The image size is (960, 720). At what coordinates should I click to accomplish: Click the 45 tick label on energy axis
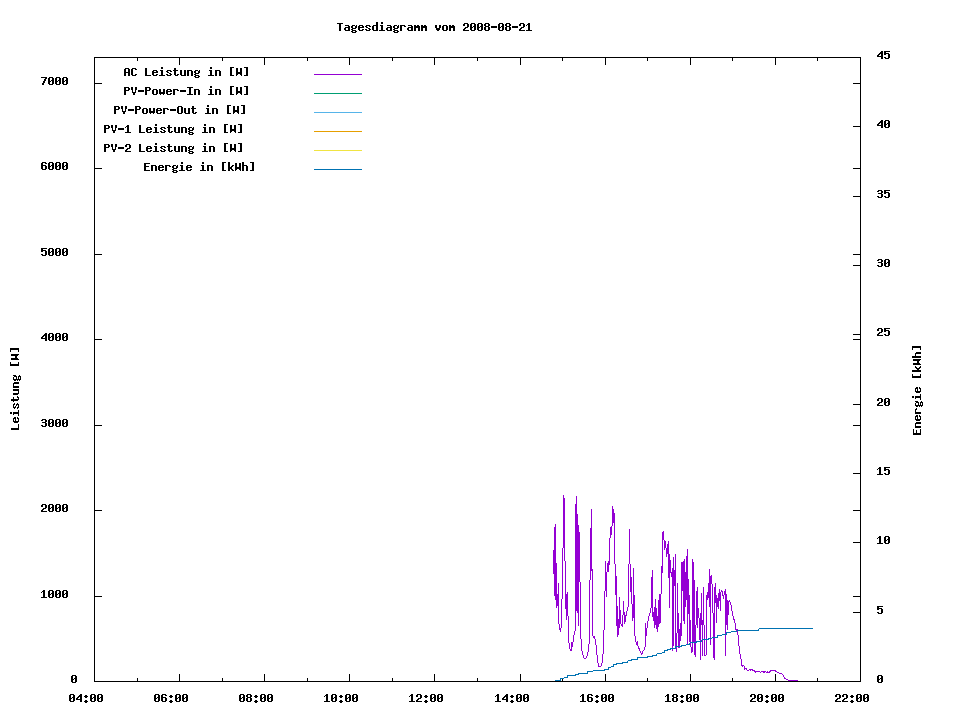pos(883,55)
